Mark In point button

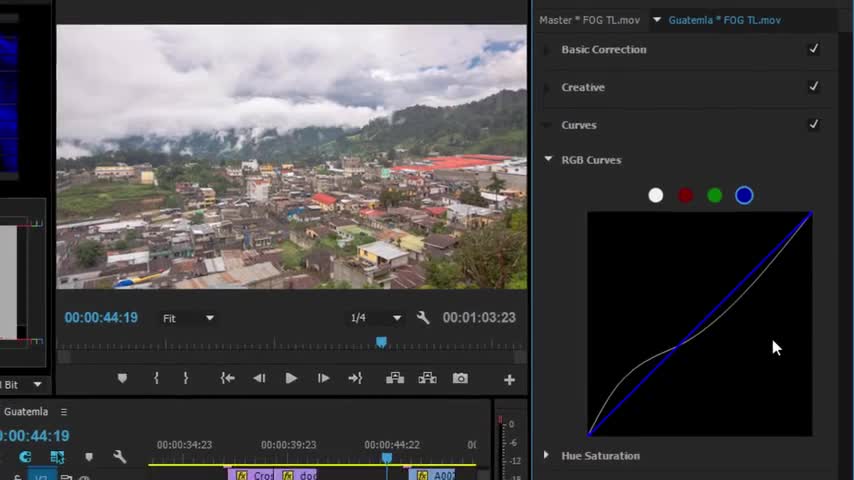point(156,378)
